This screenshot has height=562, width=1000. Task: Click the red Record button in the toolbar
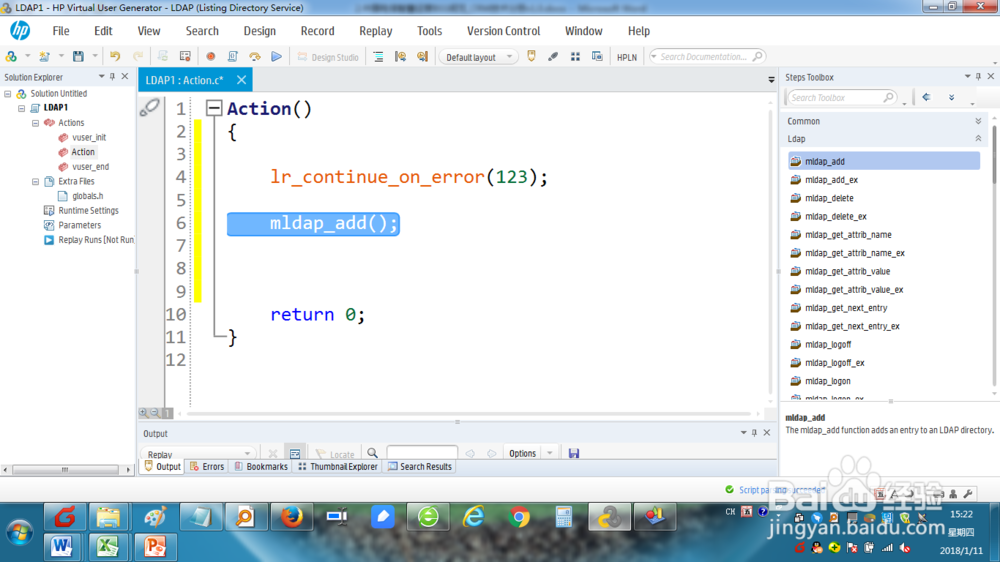coord(210,57)
